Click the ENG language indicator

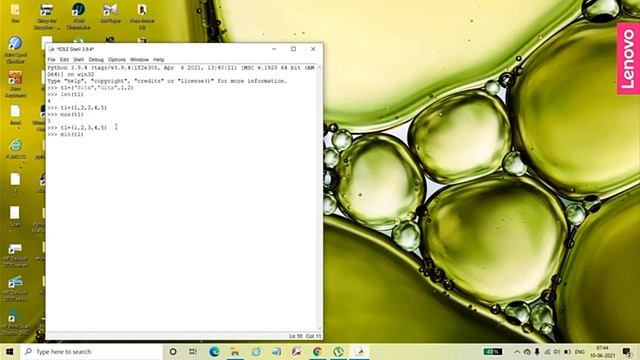[580, 351]
